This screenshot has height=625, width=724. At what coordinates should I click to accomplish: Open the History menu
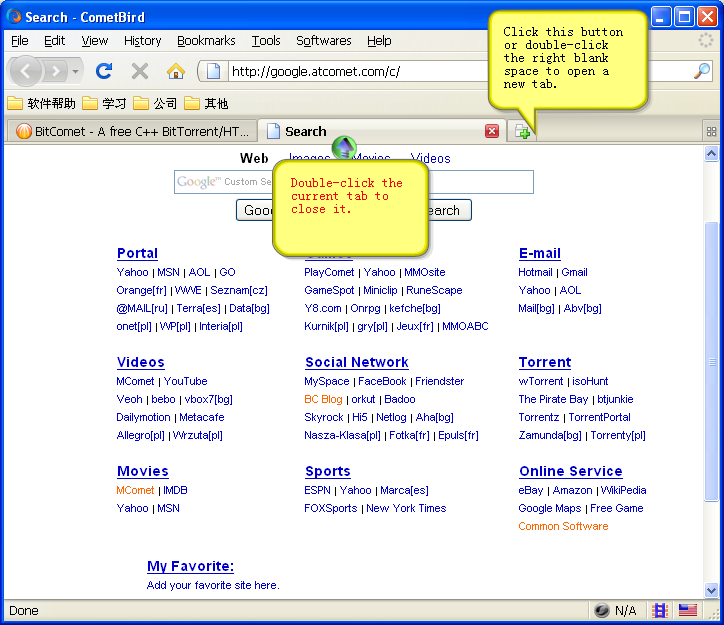142,41
